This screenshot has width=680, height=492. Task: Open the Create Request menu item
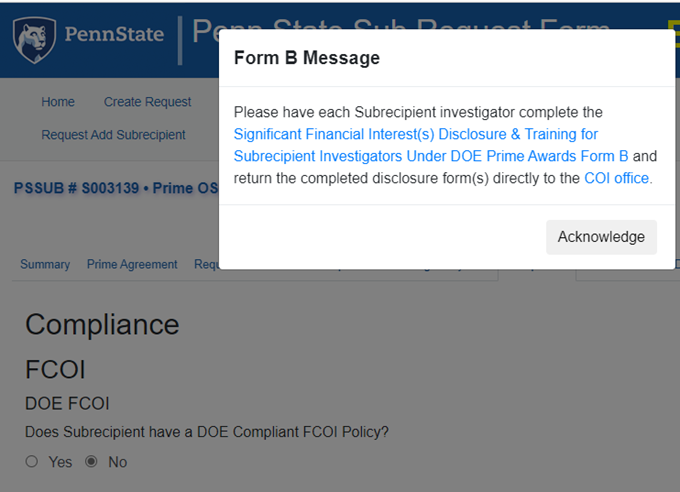click(x=147, y=102)
